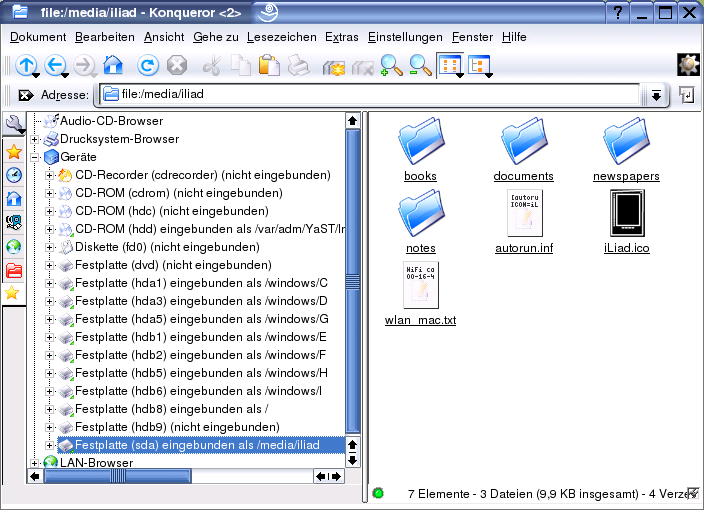Click the Copy icon in the toolbar
The height and width of the screenshot is (510, 704).
(x=241, y=66)
